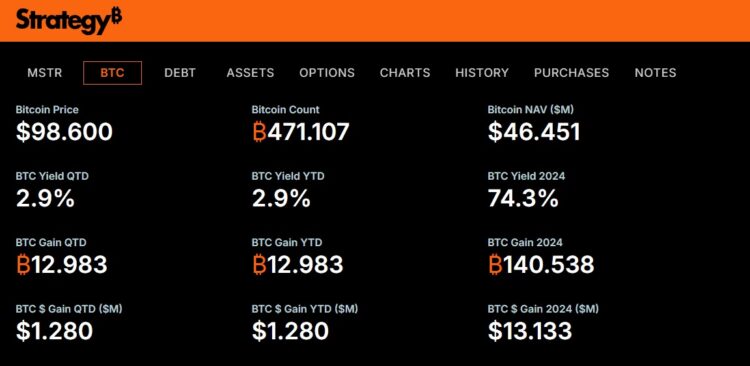
Task: View the HISTORY tab
Action: [482, 73]
